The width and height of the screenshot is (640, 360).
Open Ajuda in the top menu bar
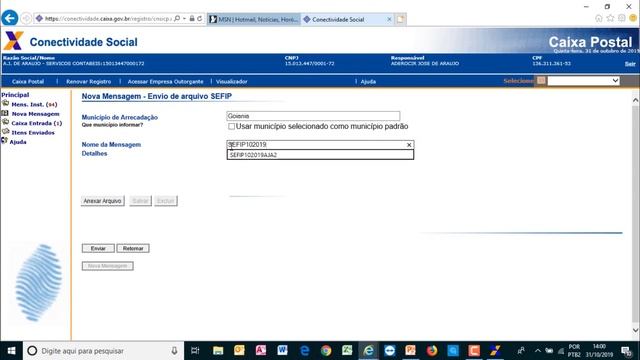point(368,82)
